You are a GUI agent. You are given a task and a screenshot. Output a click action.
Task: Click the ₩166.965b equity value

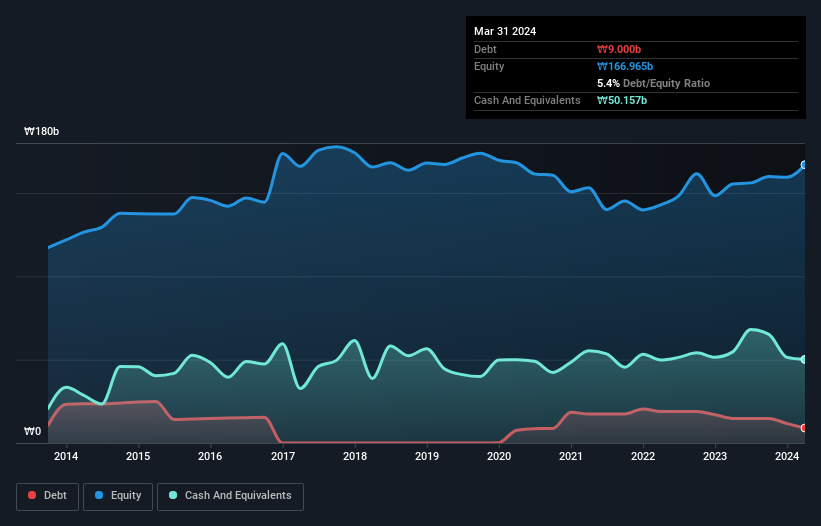point(625,66)
